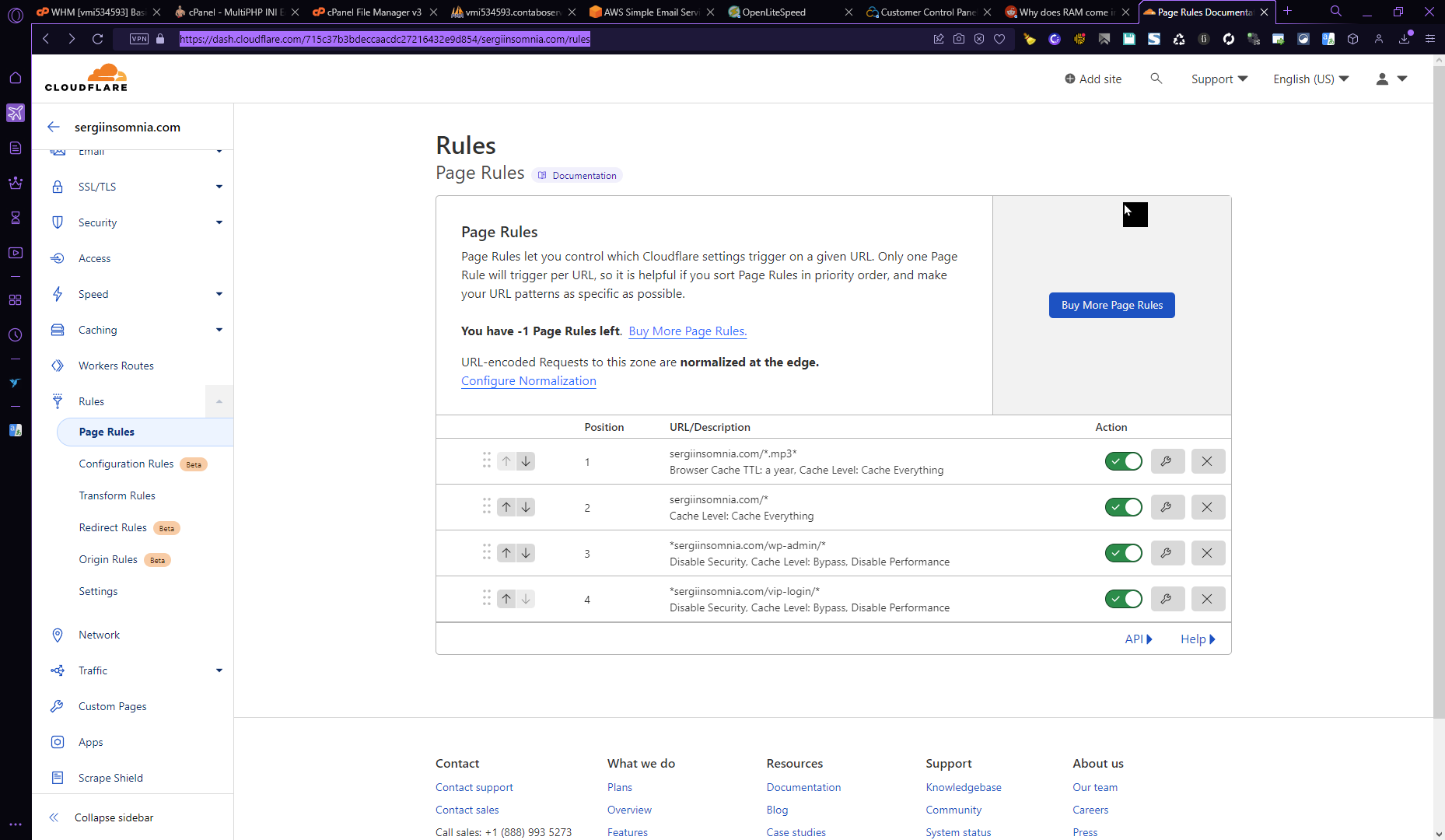Grab the drag handle for rule 4
The height and width of the screenshot is (840, 1445).
pyautogui.click(x=486, y=598)
